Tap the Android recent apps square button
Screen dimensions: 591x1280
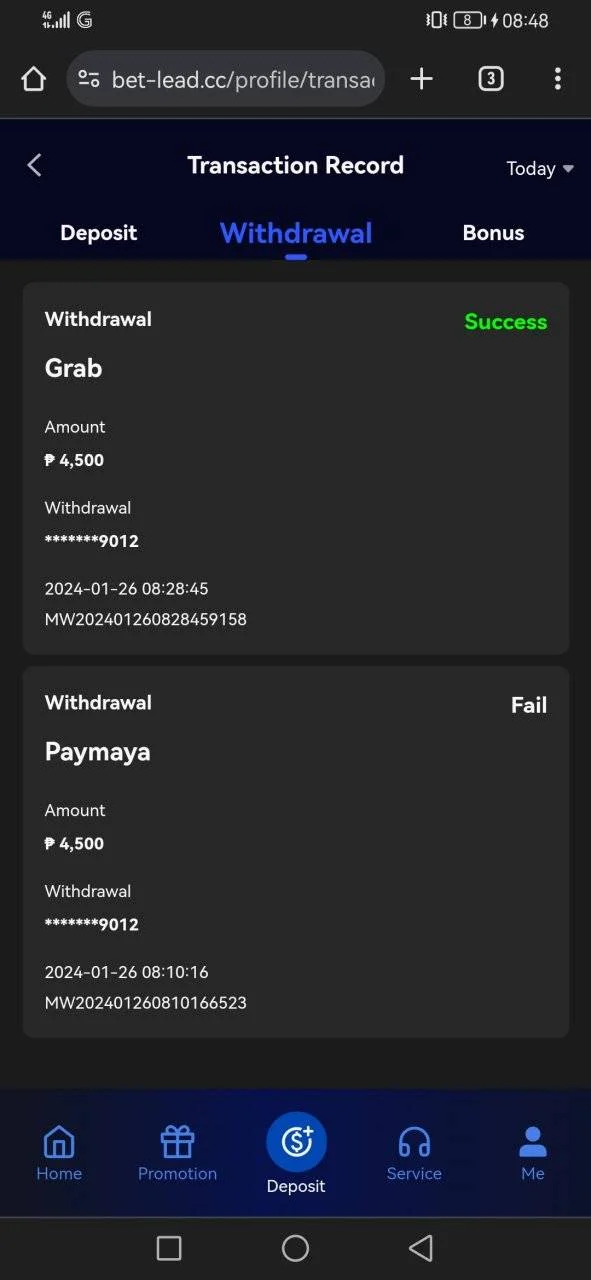pos(169,1248)
